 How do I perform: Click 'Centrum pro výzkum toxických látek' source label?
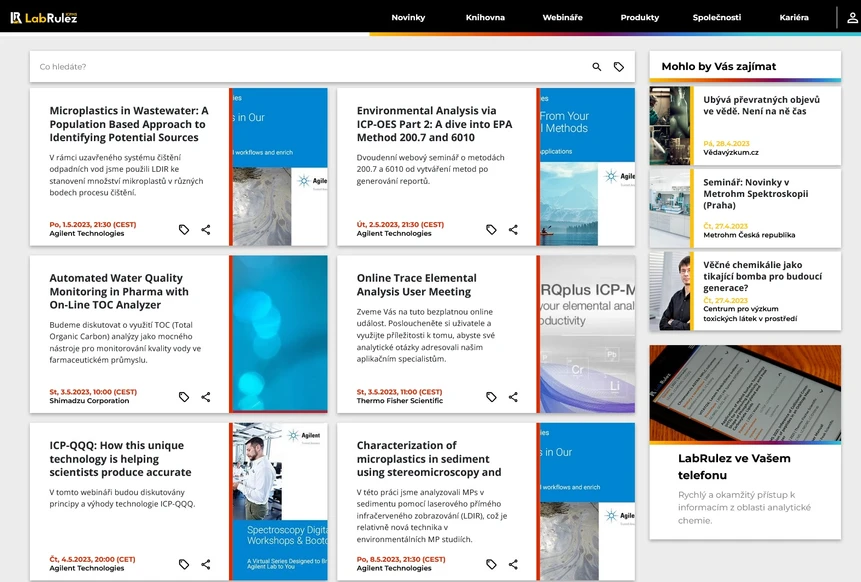[x=750, y=314]
